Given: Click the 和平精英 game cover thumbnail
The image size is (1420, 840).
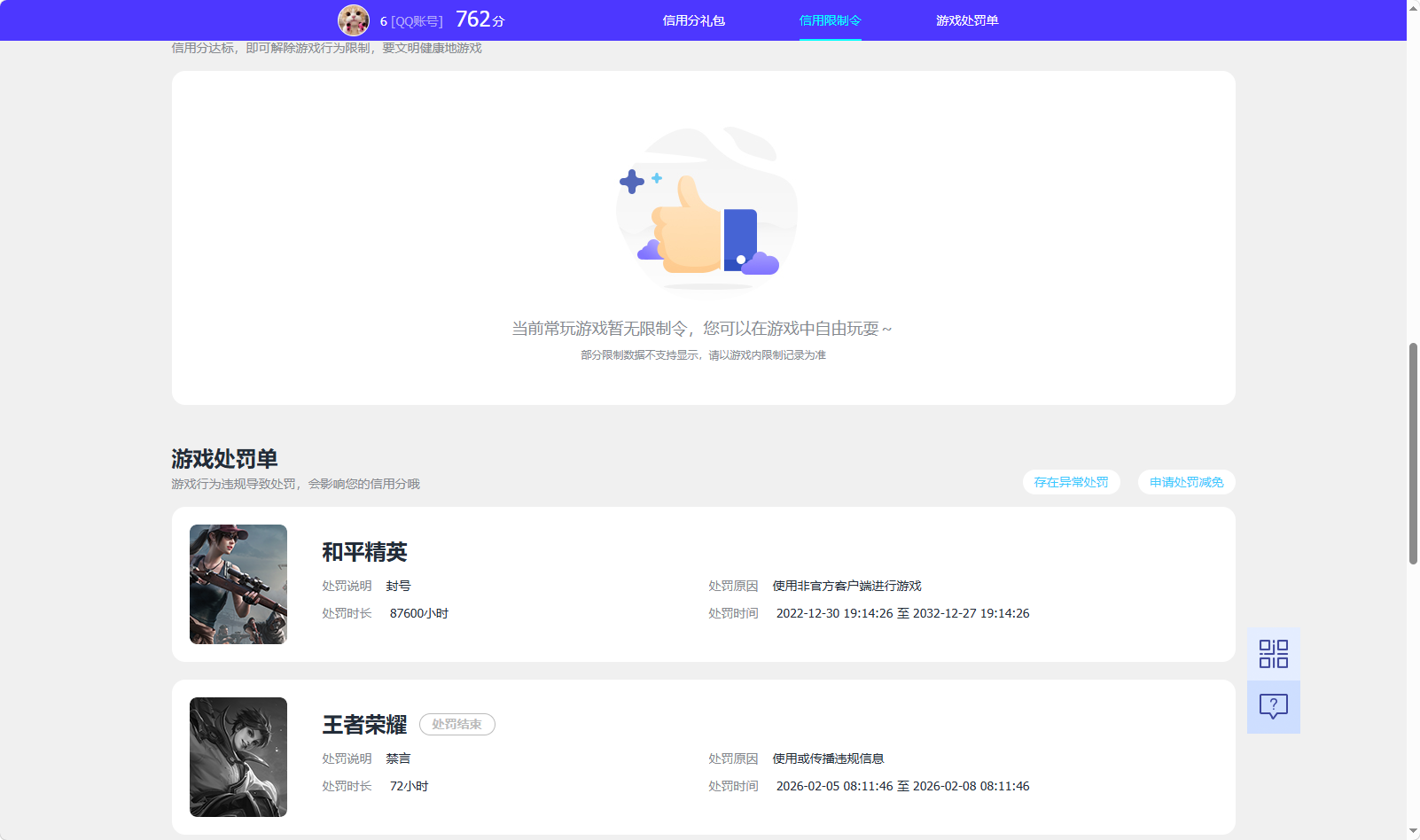Looking at the screenshot, I should tap(238, 584).
